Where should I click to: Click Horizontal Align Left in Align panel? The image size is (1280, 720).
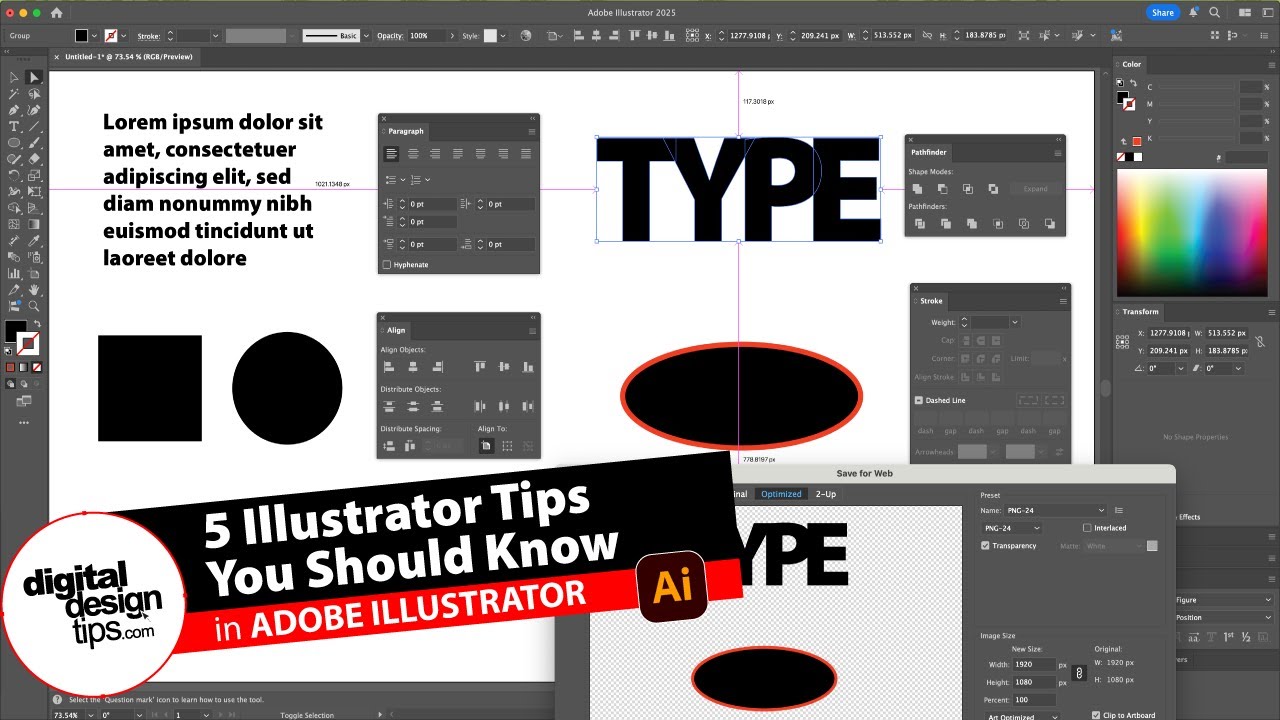tap(389, 368)
